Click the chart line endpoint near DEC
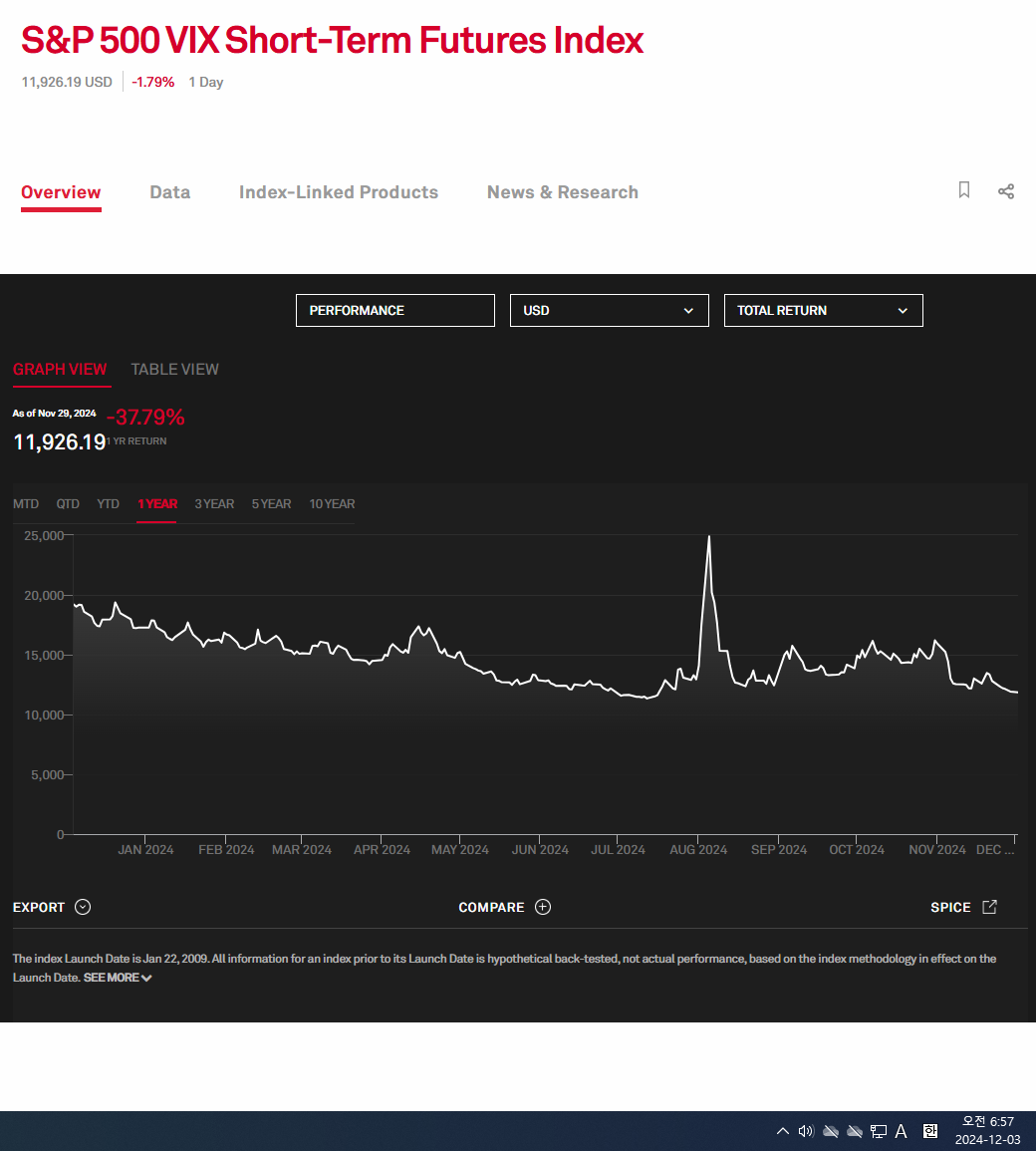This screenshot has width=1036, height=1151. coord(1016,693)
